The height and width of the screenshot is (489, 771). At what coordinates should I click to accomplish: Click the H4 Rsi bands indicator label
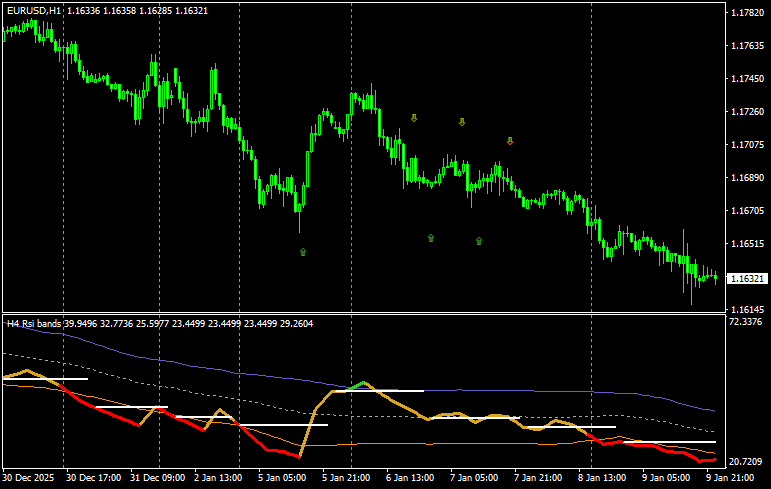pyautogui.click(x=34, y=323)
